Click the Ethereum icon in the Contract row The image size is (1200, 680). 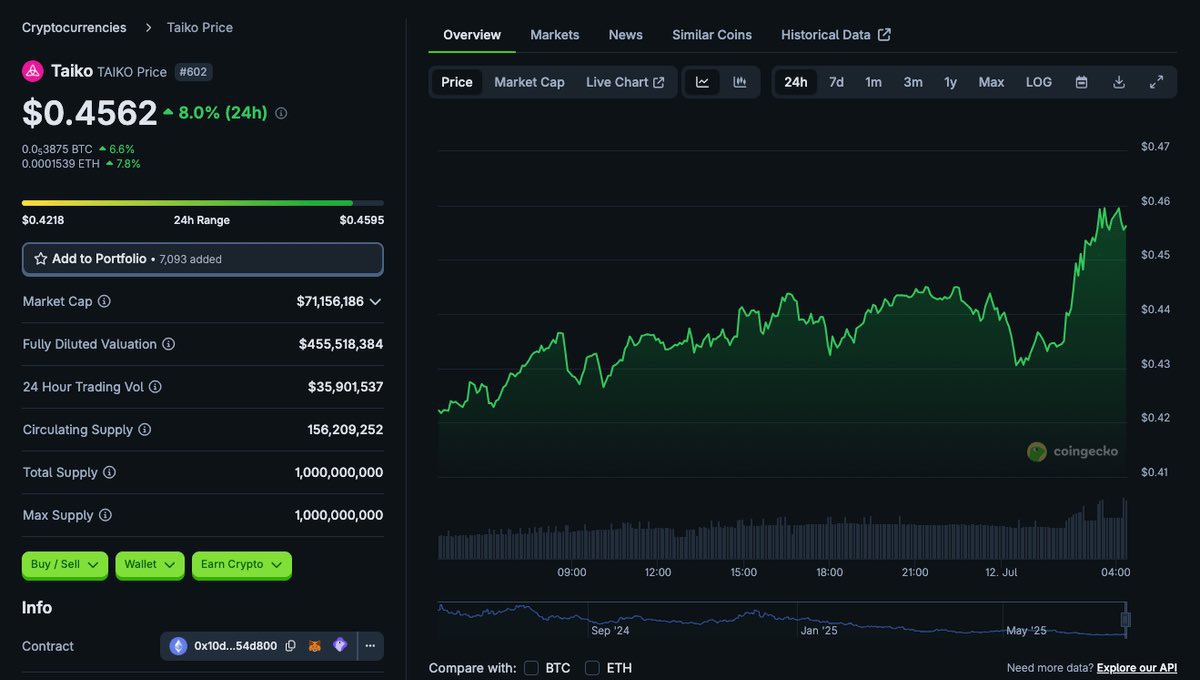point(179,646)
